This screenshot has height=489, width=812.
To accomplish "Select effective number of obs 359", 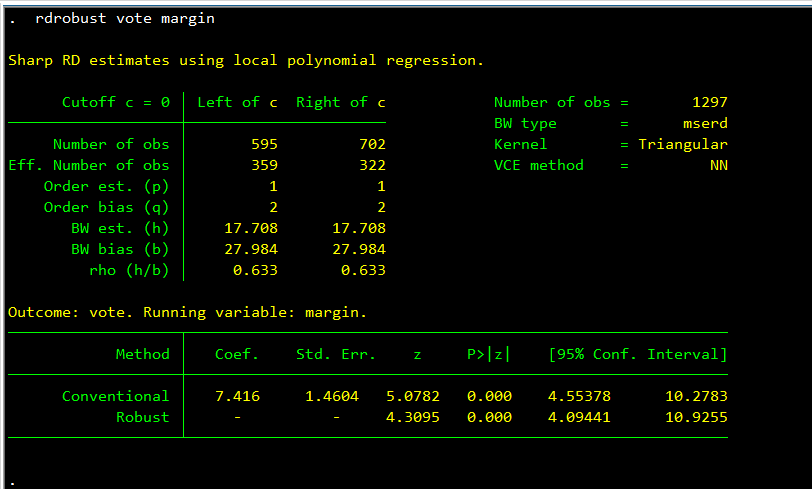I will 264,165.
